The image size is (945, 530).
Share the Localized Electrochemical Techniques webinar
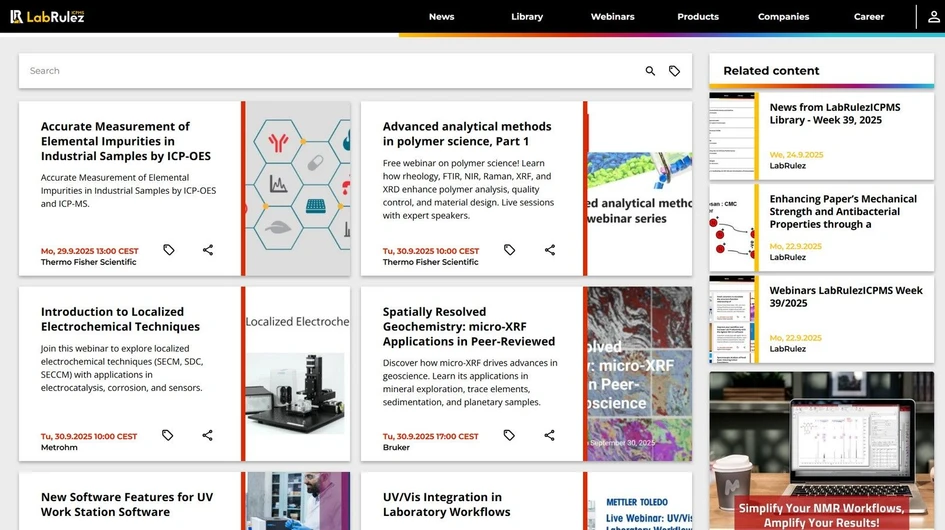[x=208, y=435]
